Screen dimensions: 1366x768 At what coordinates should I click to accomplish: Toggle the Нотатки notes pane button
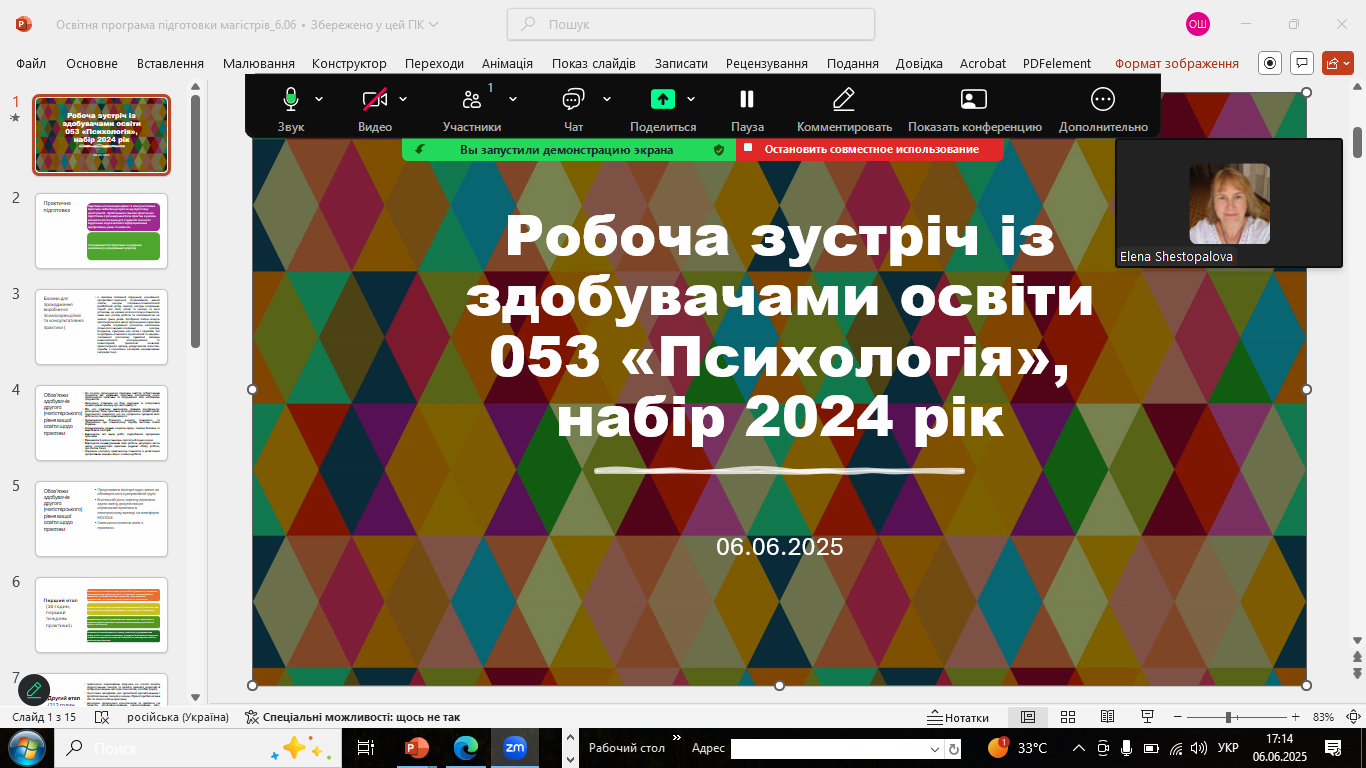(958, 717)
